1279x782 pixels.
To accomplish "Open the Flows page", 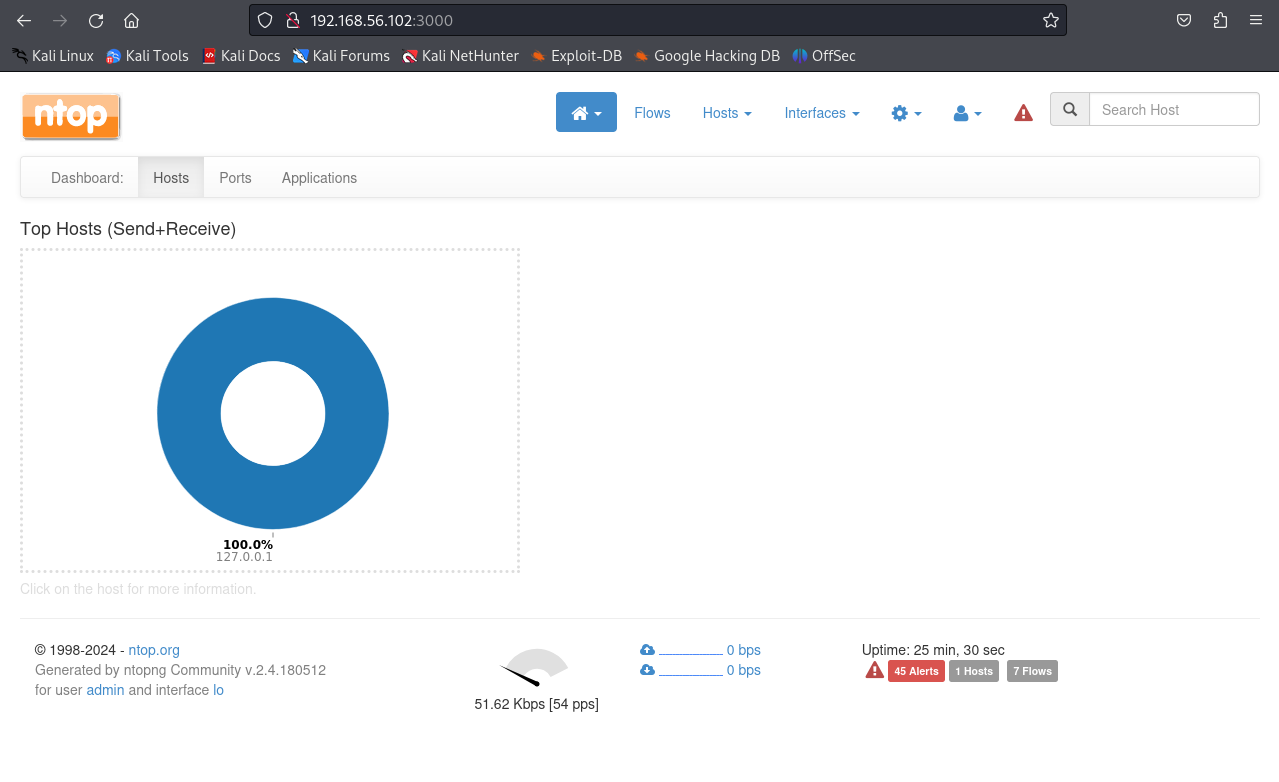I will coord(652,113).
